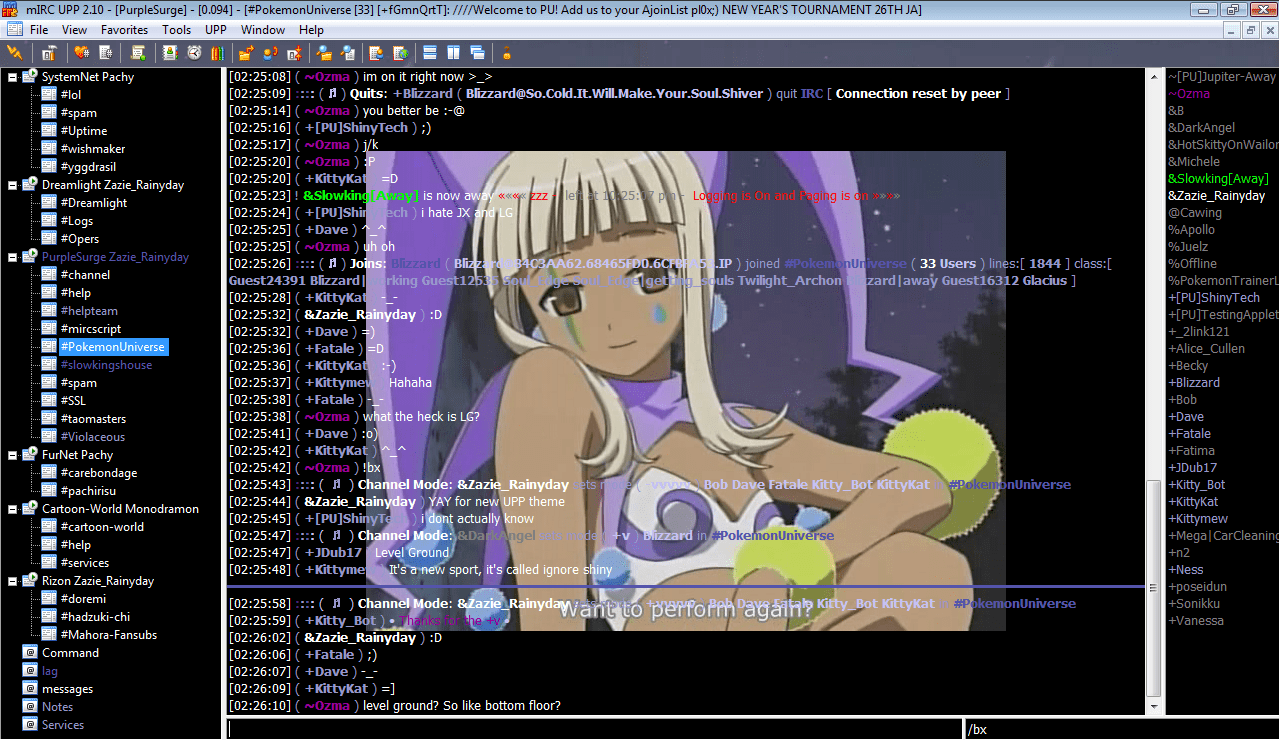This screenshot has height=740, width=1279.
Task: Open the #Violaceous channel
Action: click(92, 437)
